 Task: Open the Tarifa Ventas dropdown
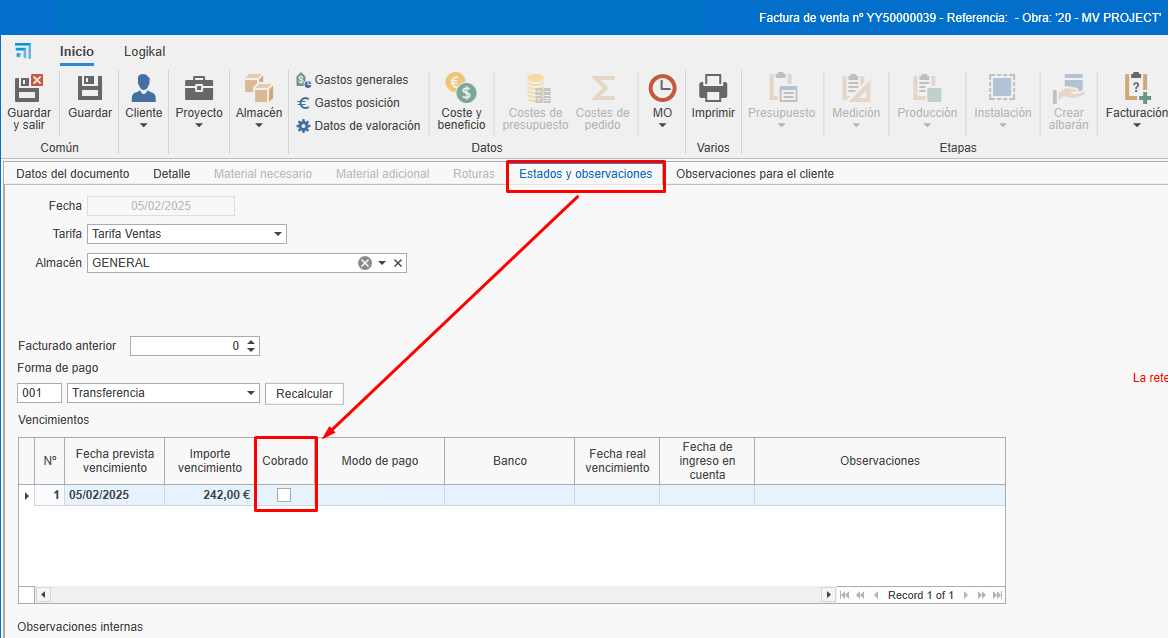[279, 233]
